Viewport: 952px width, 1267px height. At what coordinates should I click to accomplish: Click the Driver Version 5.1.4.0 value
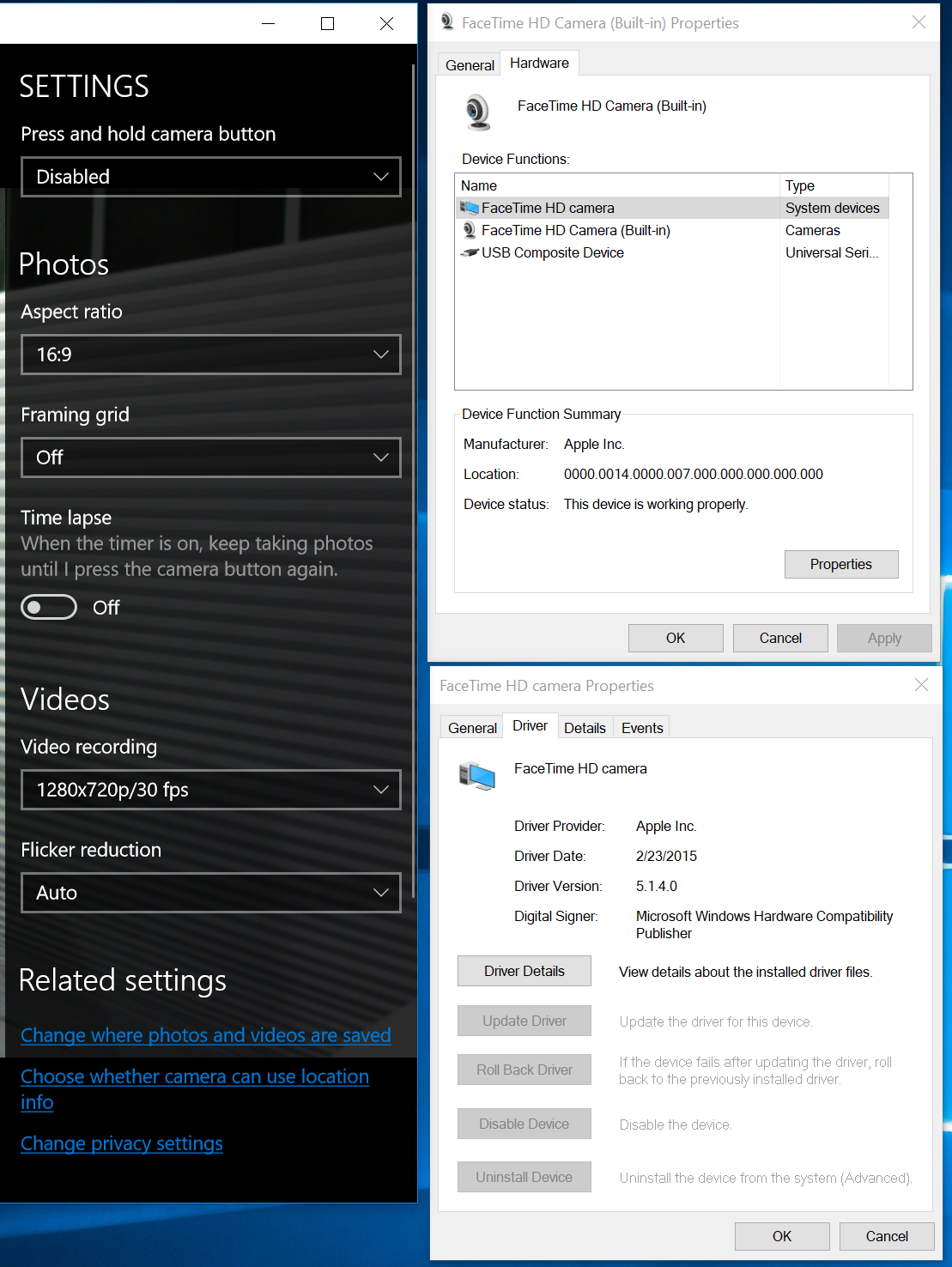(x=657, y=886)
